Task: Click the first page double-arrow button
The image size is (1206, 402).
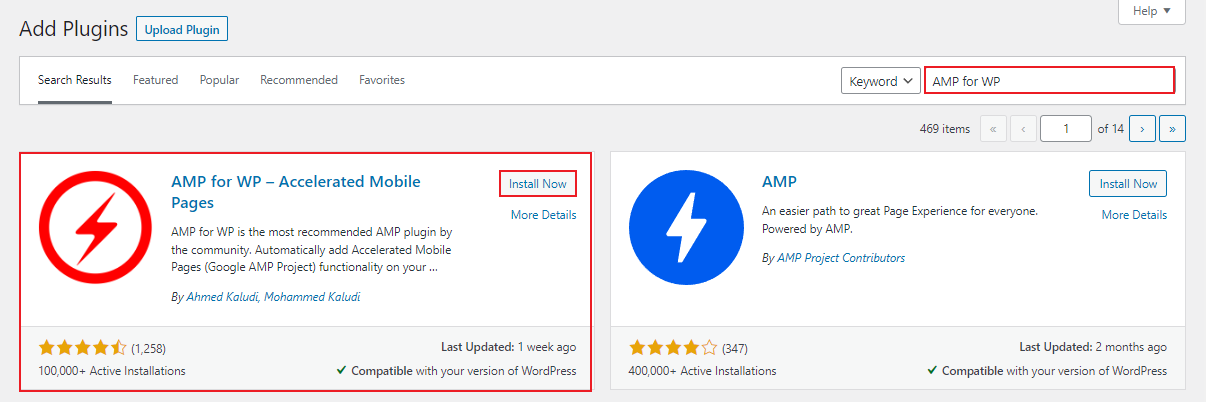Action: (993, 129)
